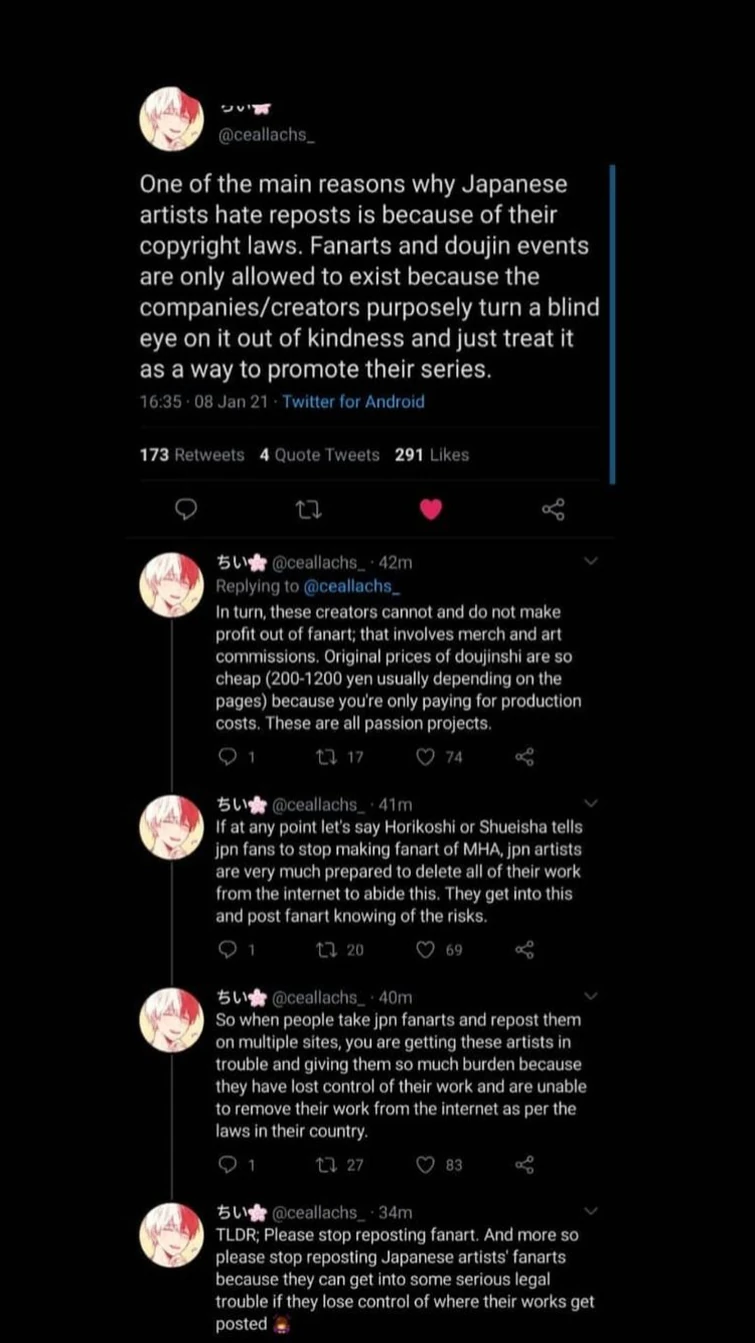
Task: Reply to the main tweet
Action: [x=185, y=510]
